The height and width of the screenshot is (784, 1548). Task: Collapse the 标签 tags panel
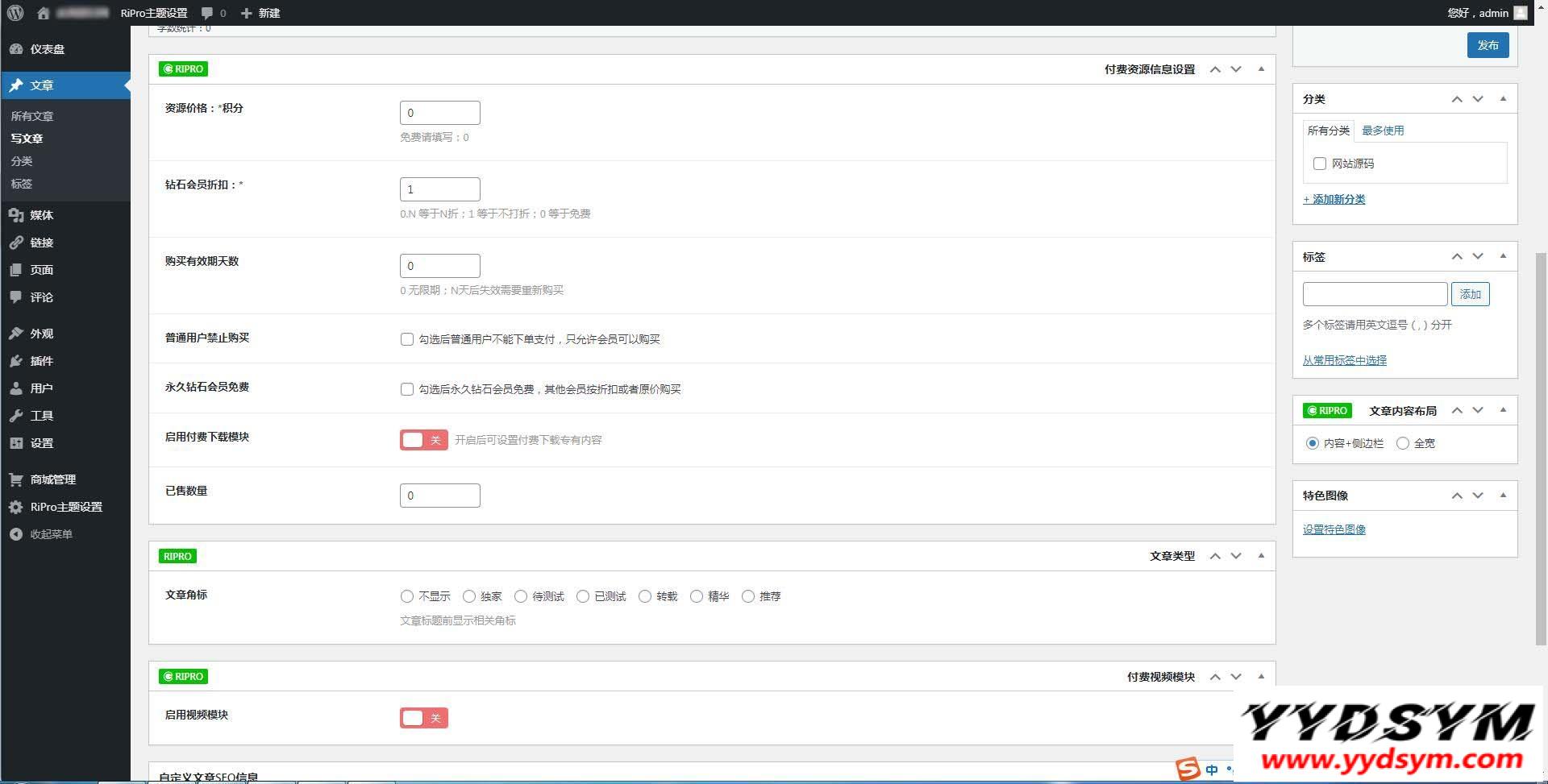coord(1503,256)
